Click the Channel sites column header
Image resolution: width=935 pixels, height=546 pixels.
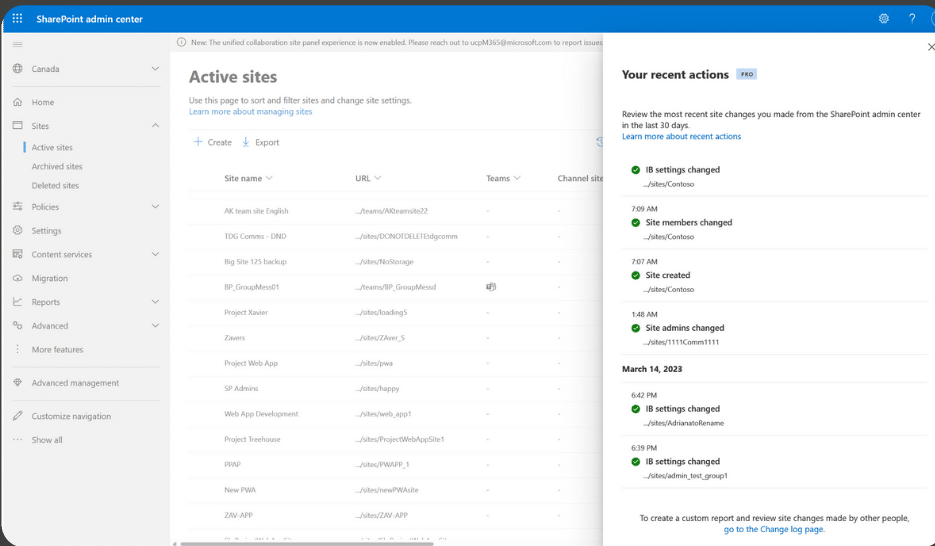[580, 178]
